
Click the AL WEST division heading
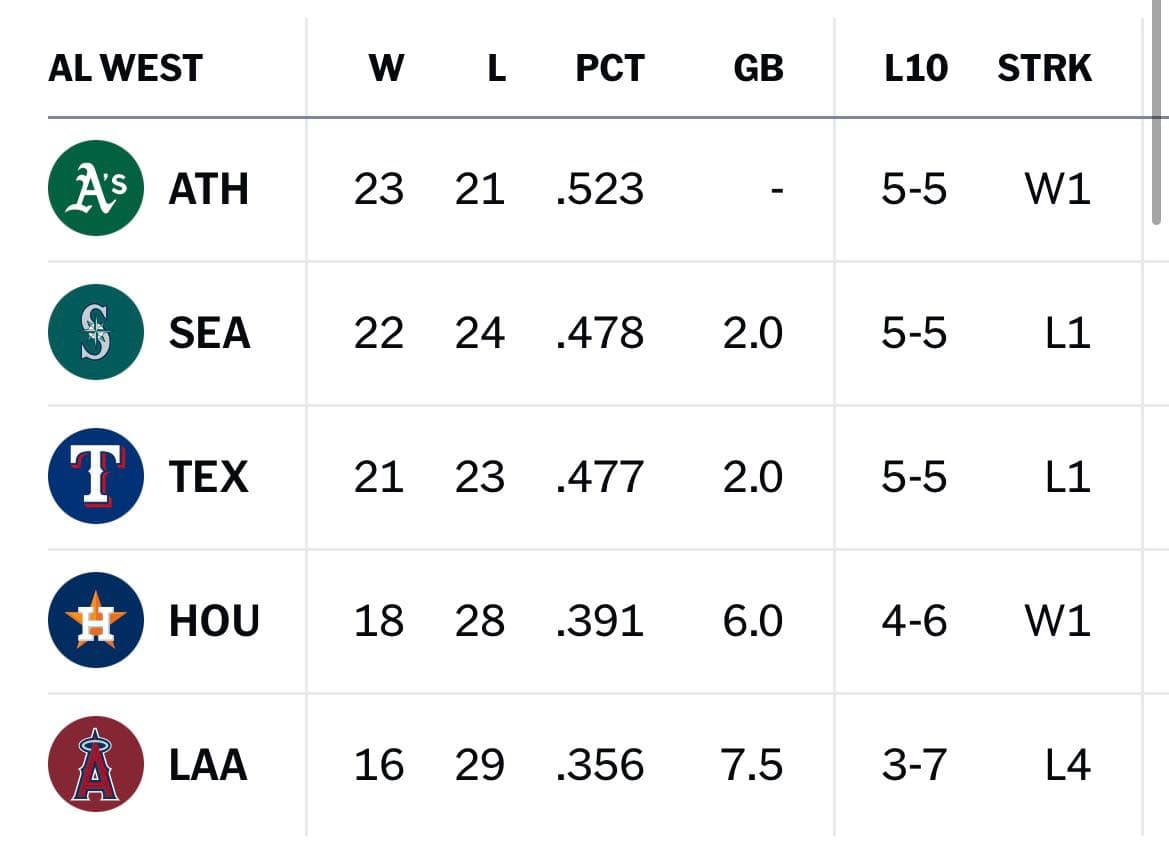(125, 68)
